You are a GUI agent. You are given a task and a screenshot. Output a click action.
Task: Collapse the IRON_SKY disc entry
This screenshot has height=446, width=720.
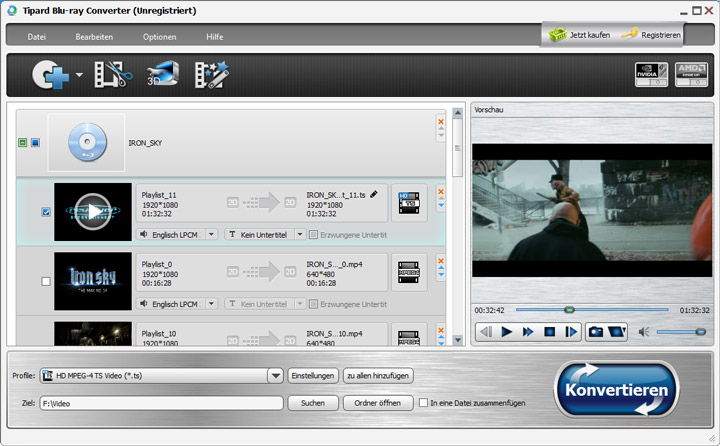22,143
